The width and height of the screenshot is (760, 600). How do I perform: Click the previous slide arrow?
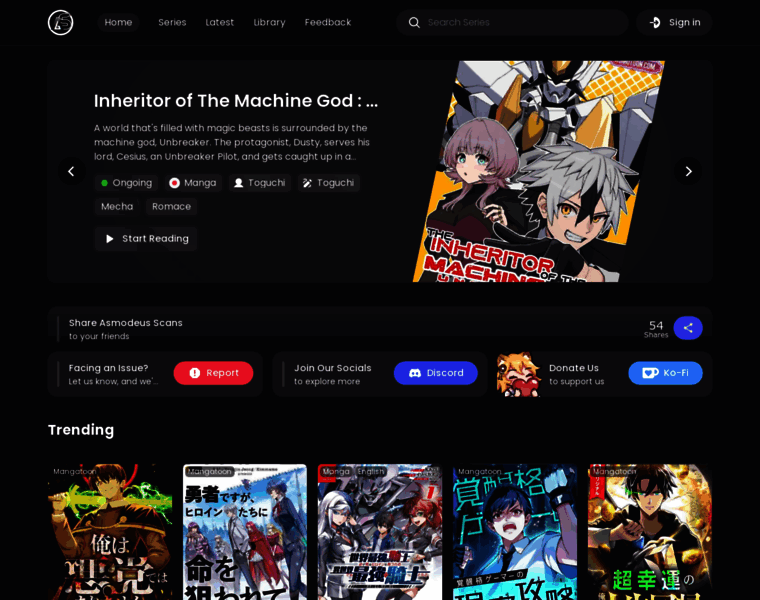(x=71, y=171)
